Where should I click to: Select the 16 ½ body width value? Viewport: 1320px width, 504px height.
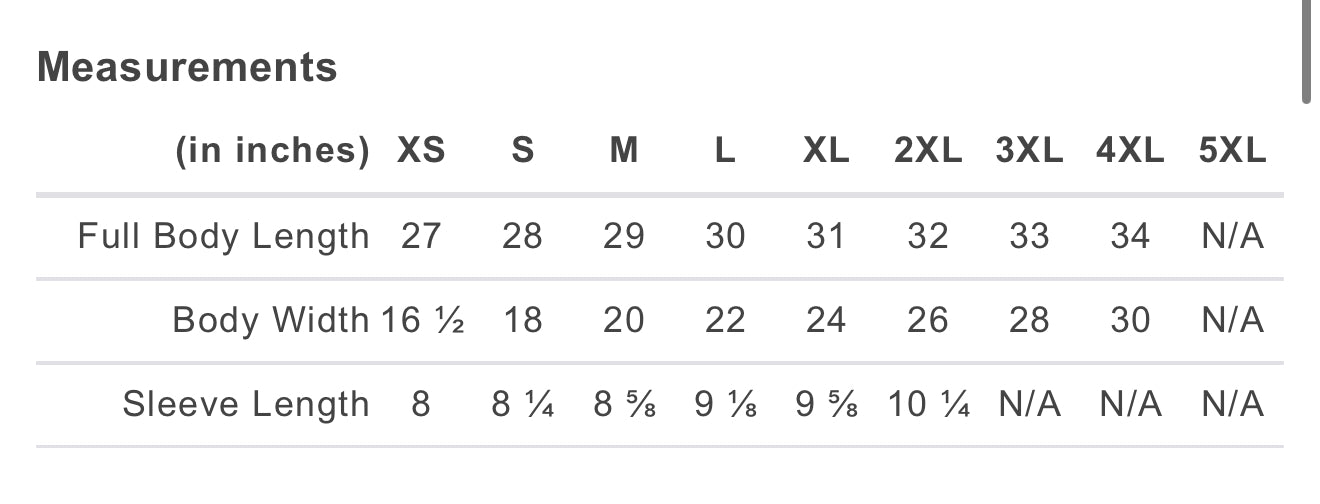click(422, 320)
